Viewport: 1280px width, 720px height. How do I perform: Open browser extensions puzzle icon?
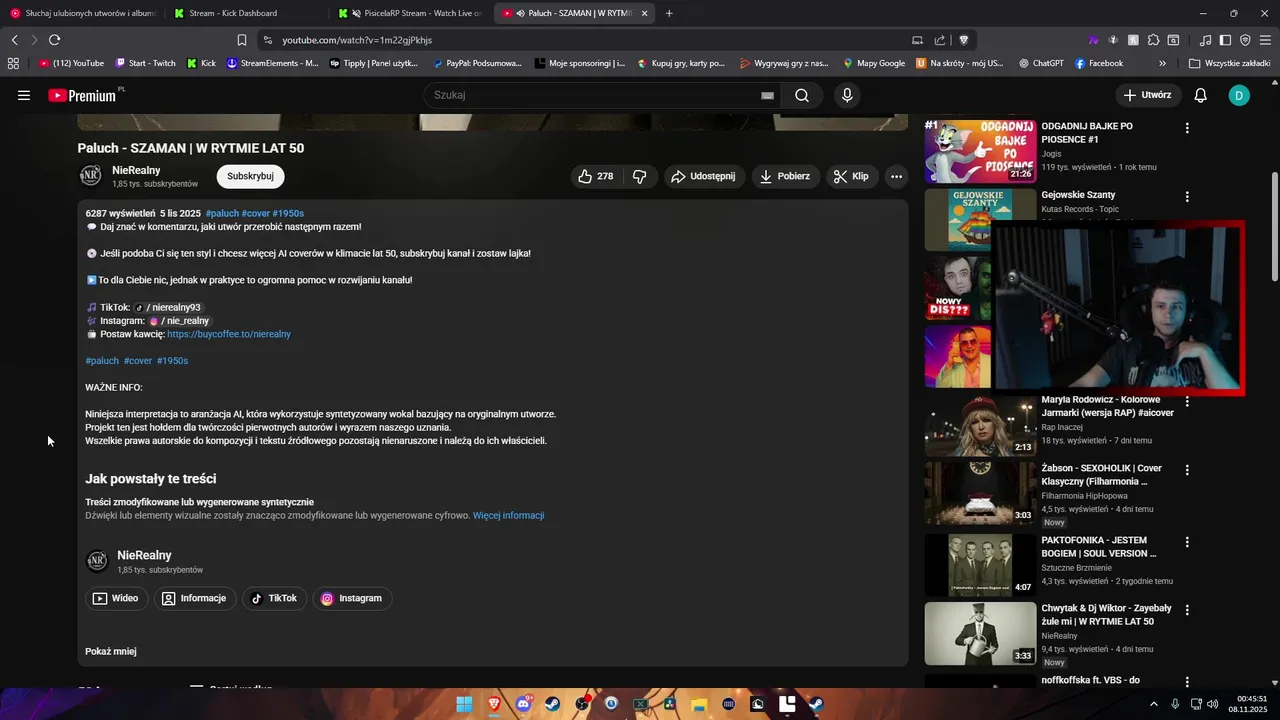click(x=1153, y=40)
